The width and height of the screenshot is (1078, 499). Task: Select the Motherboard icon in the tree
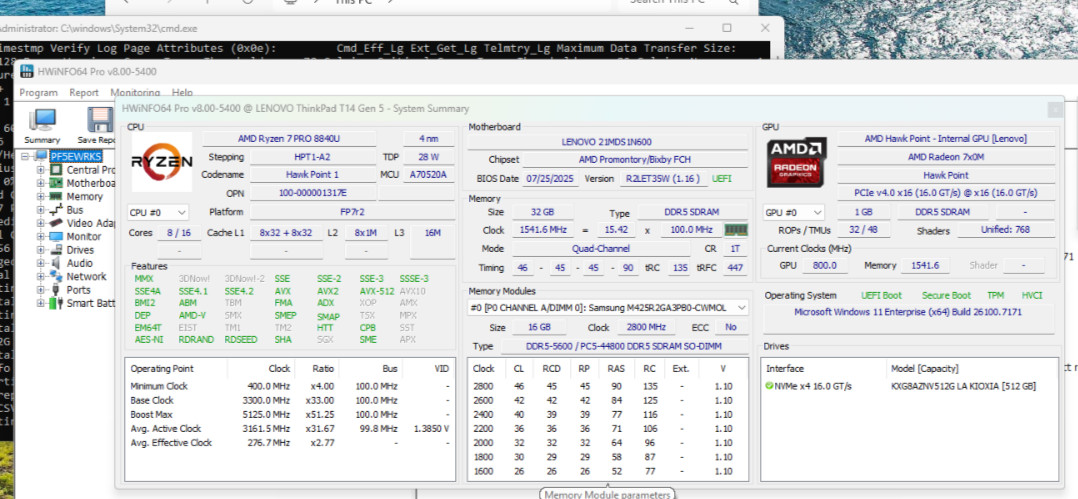pos(57,184)
